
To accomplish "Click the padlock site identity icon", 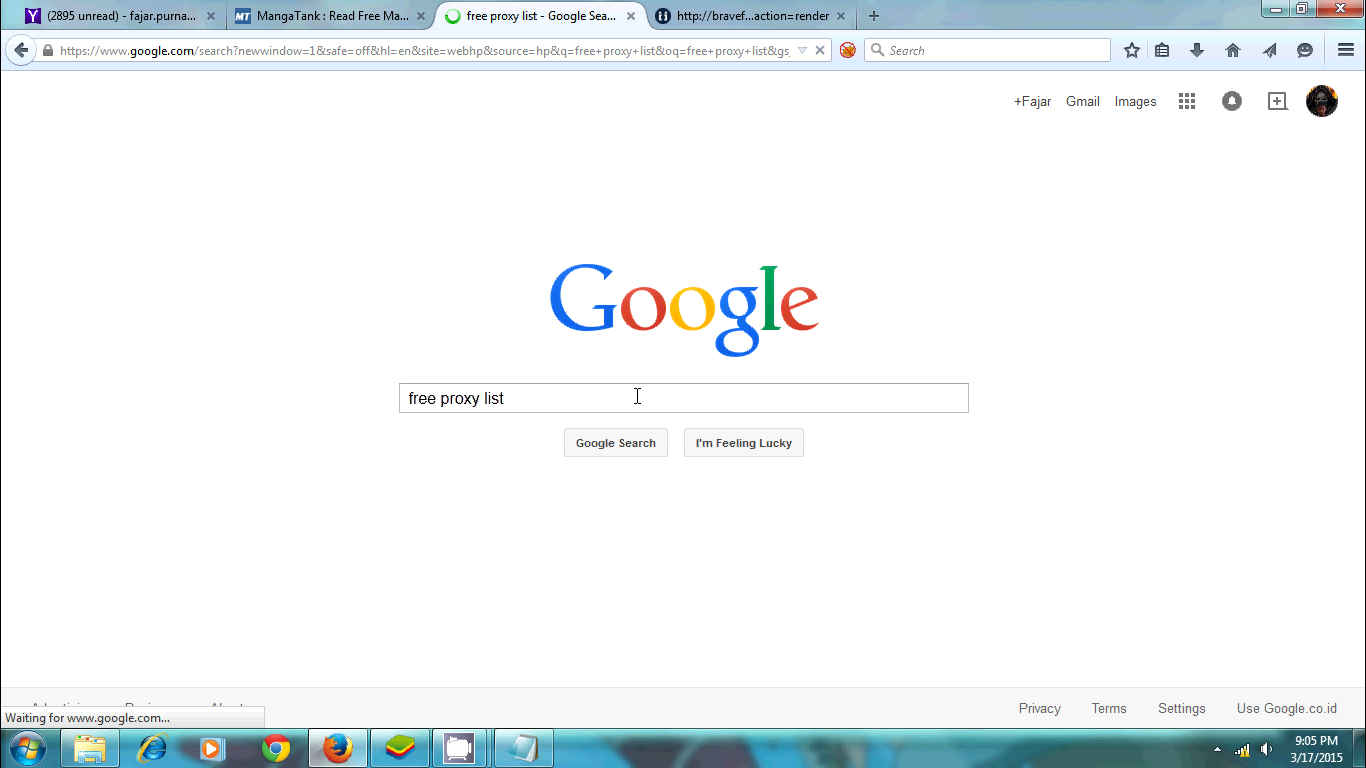I will pyautogui.click(x=47, y=50).
